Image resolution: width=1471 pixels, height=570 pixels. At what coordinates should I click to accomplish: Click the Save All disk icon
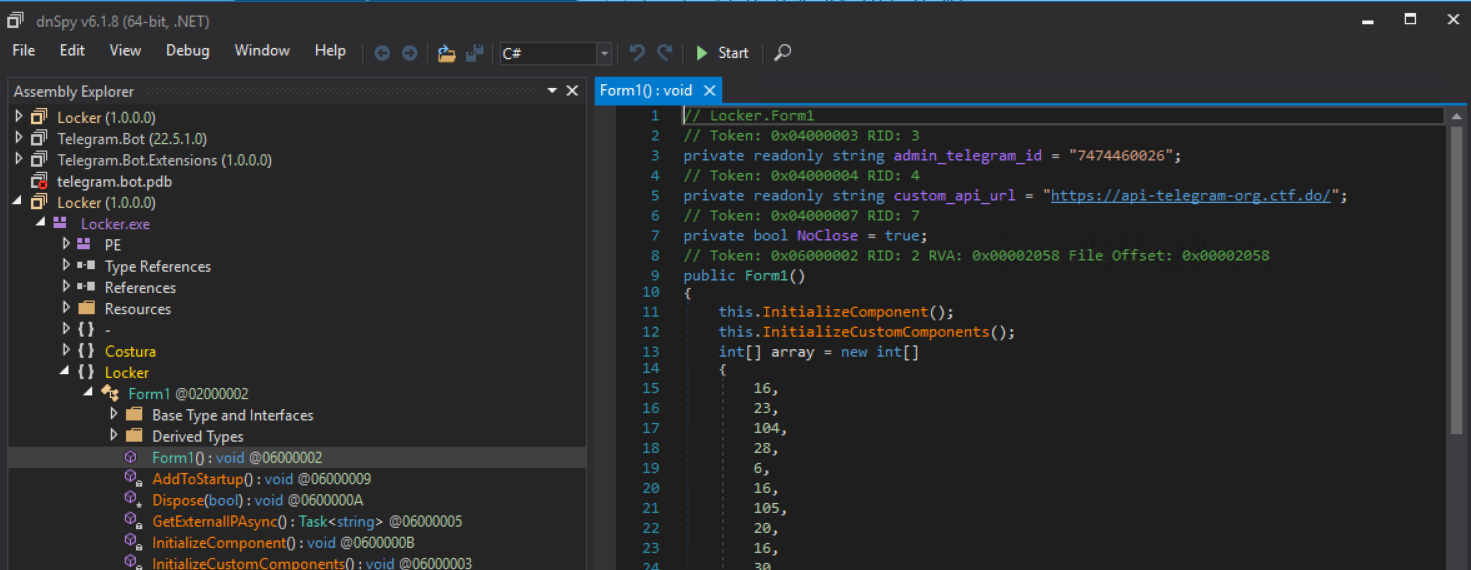475,53
